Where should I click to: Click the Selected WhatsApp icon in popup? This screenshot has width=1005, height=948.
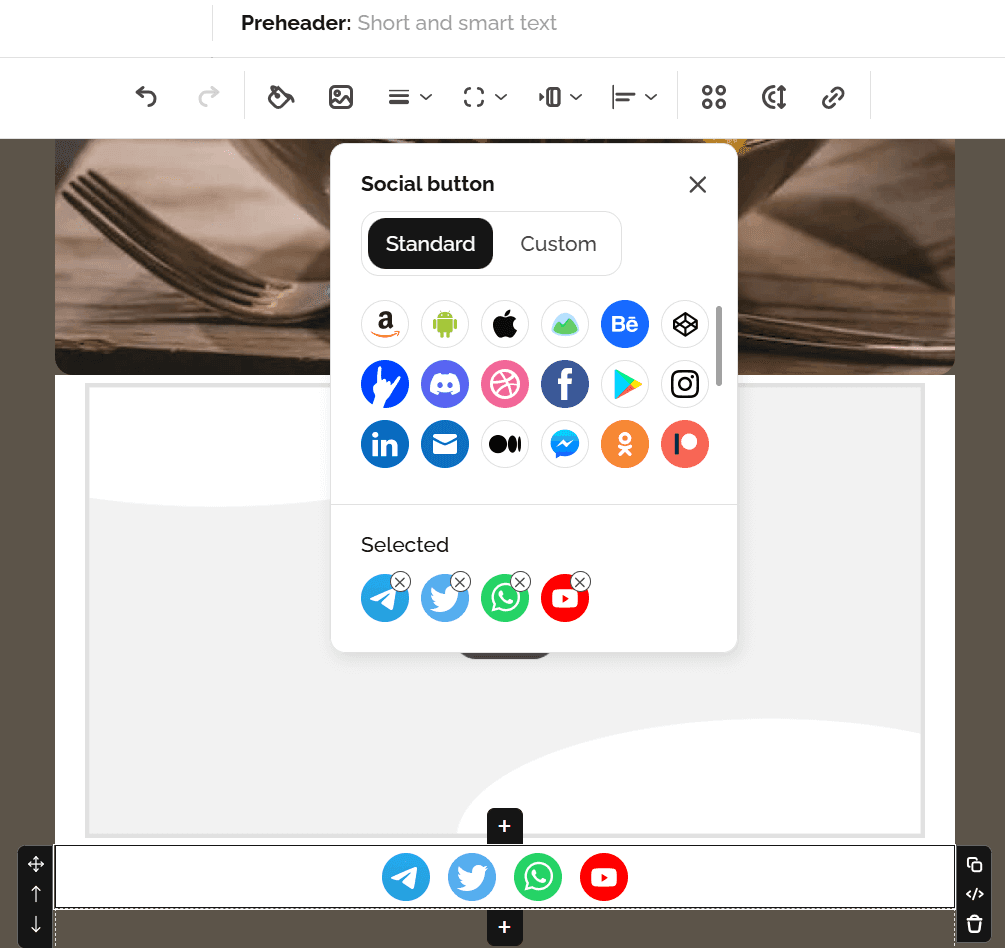point(504,599)
